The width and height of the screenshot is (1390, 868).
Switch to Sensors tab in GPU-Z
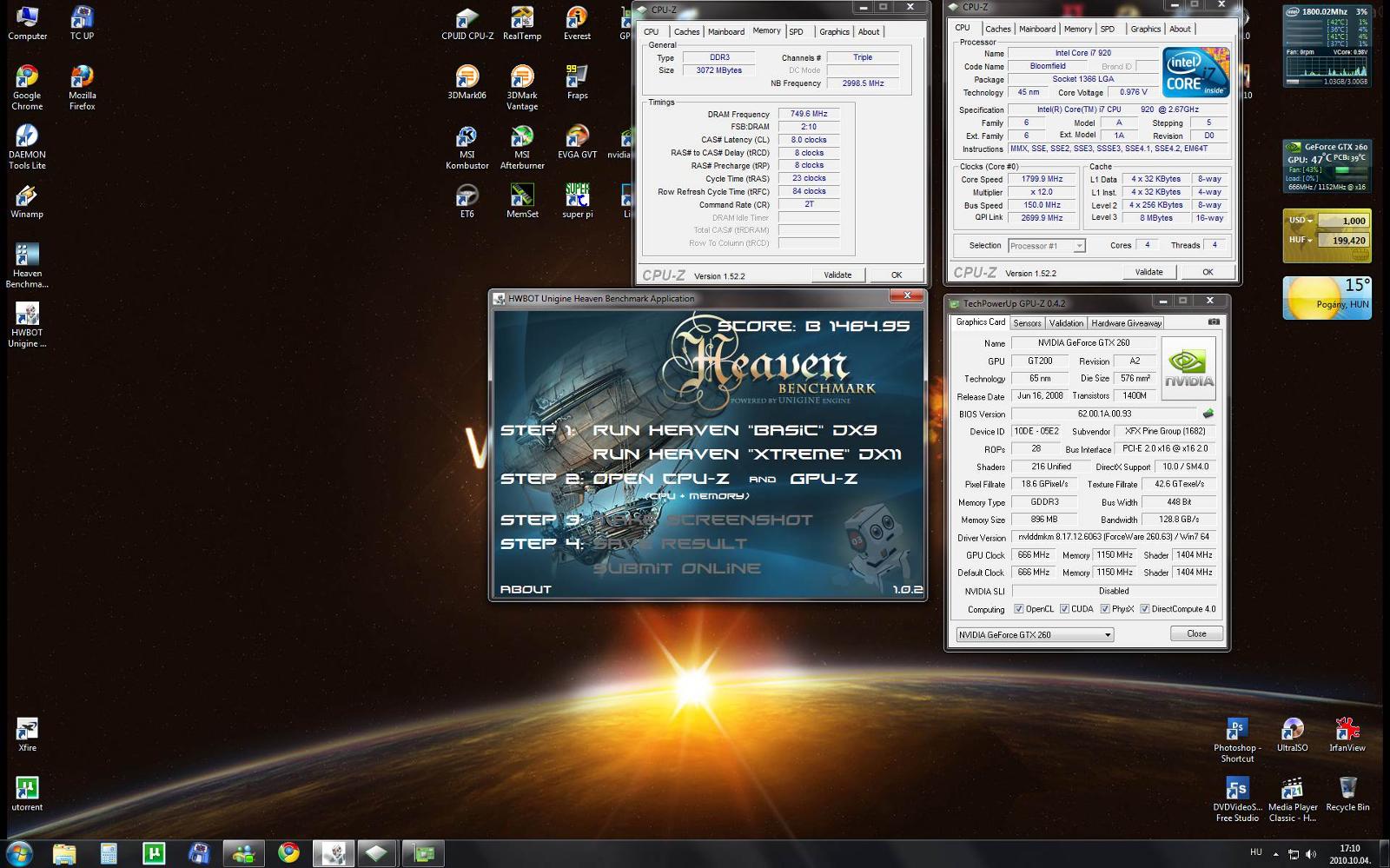tap(1027, 323)
